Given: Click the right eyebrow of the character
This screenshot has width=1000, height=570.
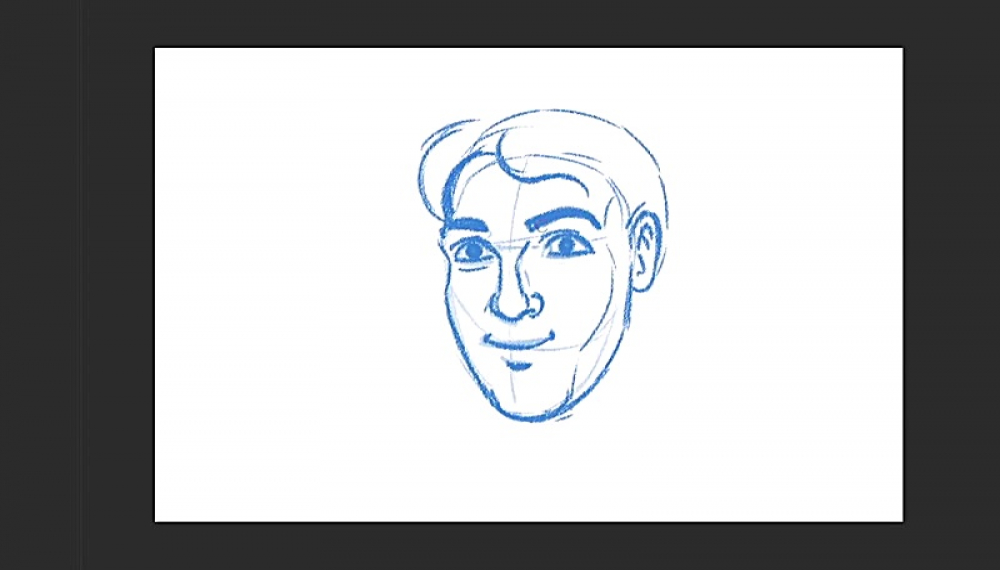Looking at the screenshot, I should tap(562, 213).
